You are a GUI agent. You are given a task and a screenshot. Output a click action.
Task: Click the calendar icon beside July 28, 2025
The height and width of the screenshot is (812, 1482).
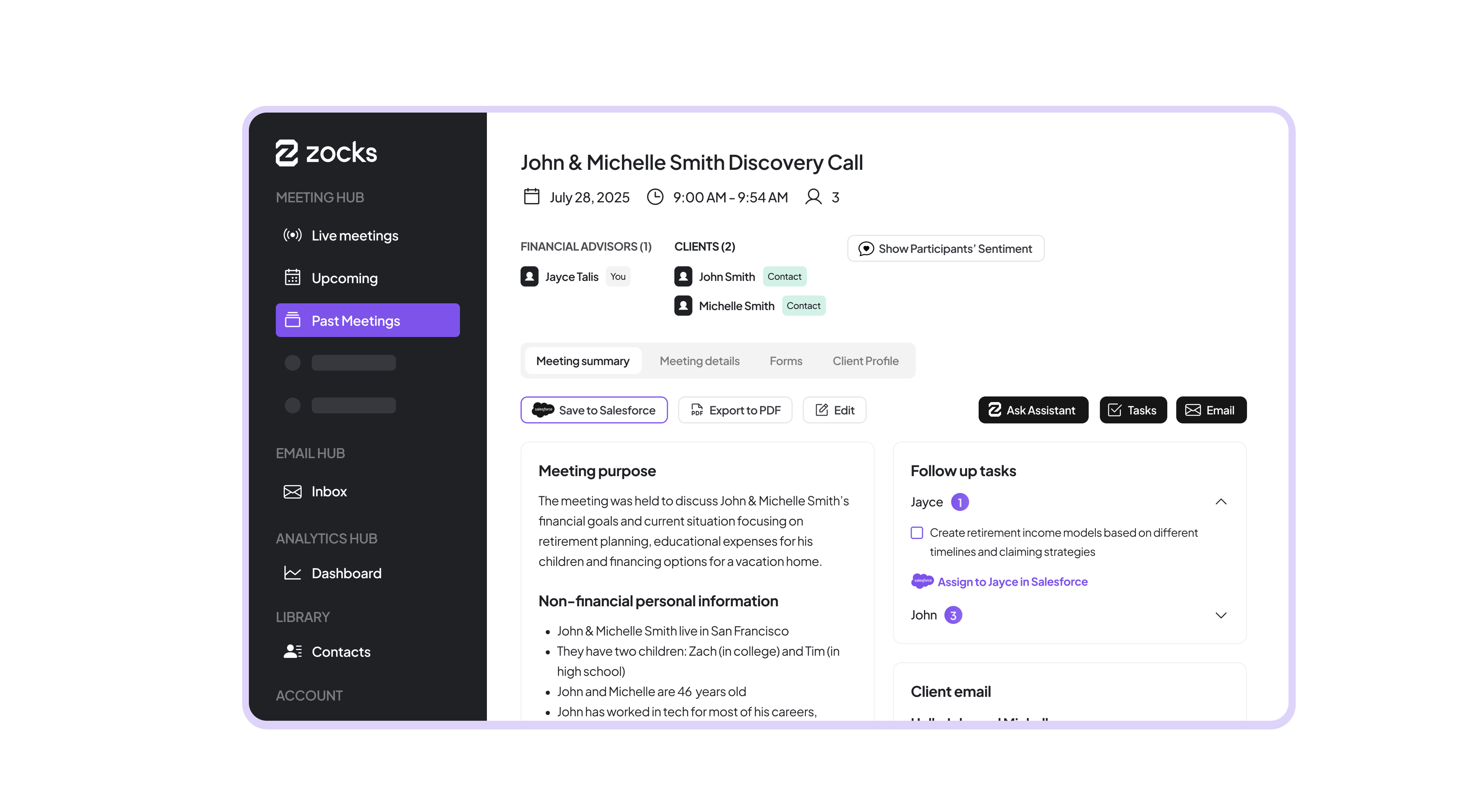click(x=531, y=197)
